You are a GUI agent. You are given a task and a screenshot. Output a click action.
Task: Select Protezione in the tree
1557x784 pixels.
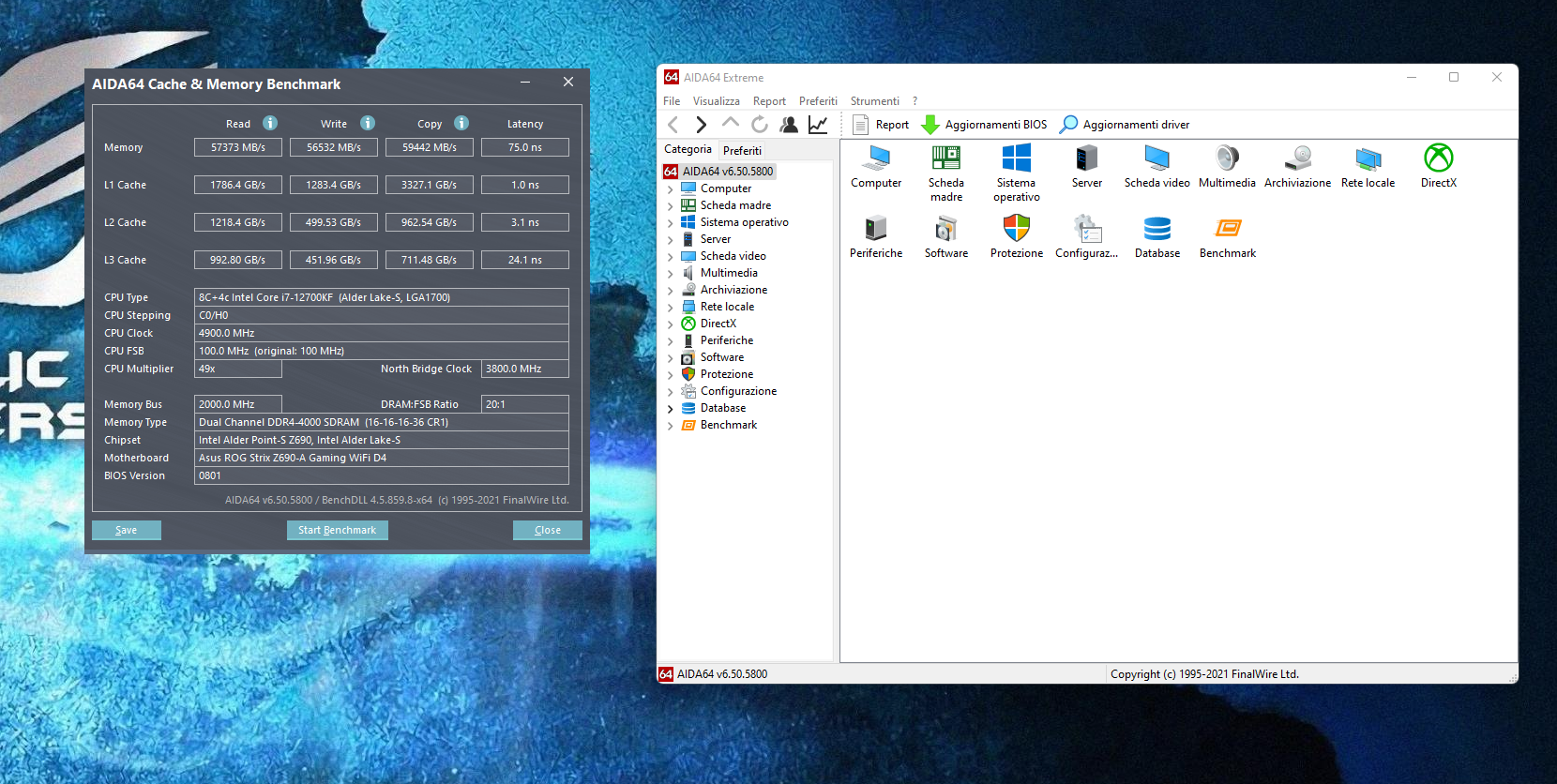726,374
